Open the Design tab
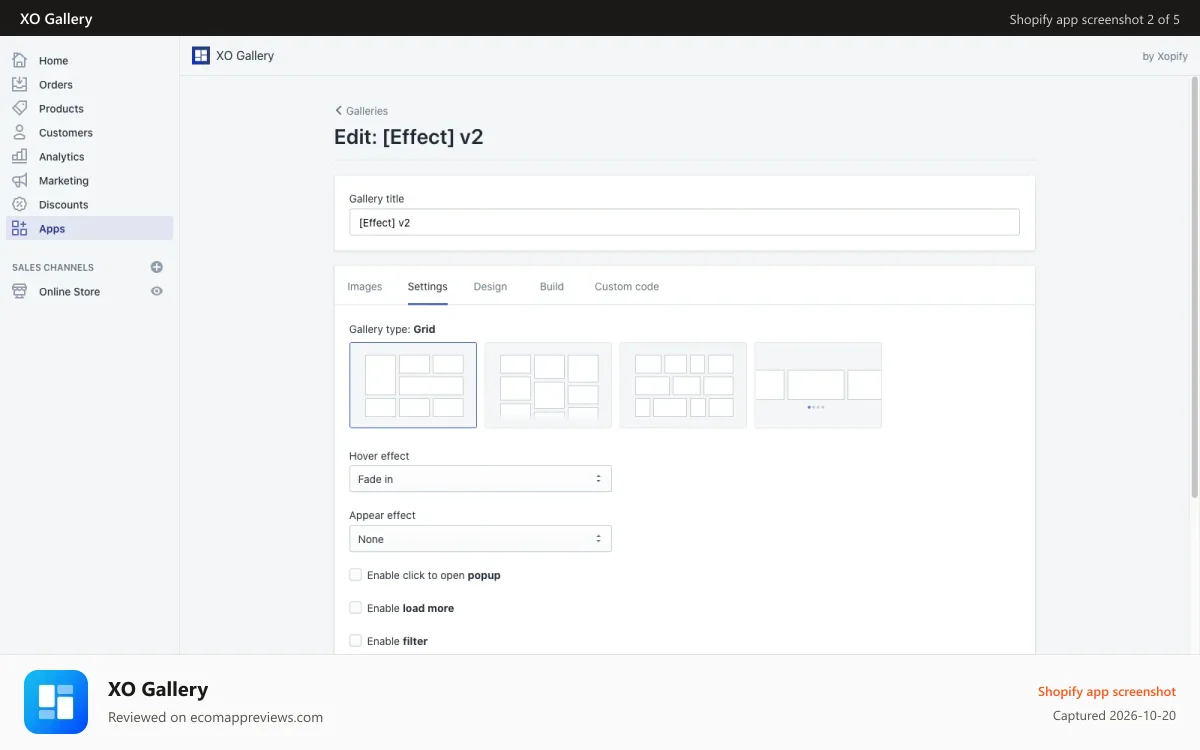This screenshot has width=1200, height=750. (x=490, y=286)
